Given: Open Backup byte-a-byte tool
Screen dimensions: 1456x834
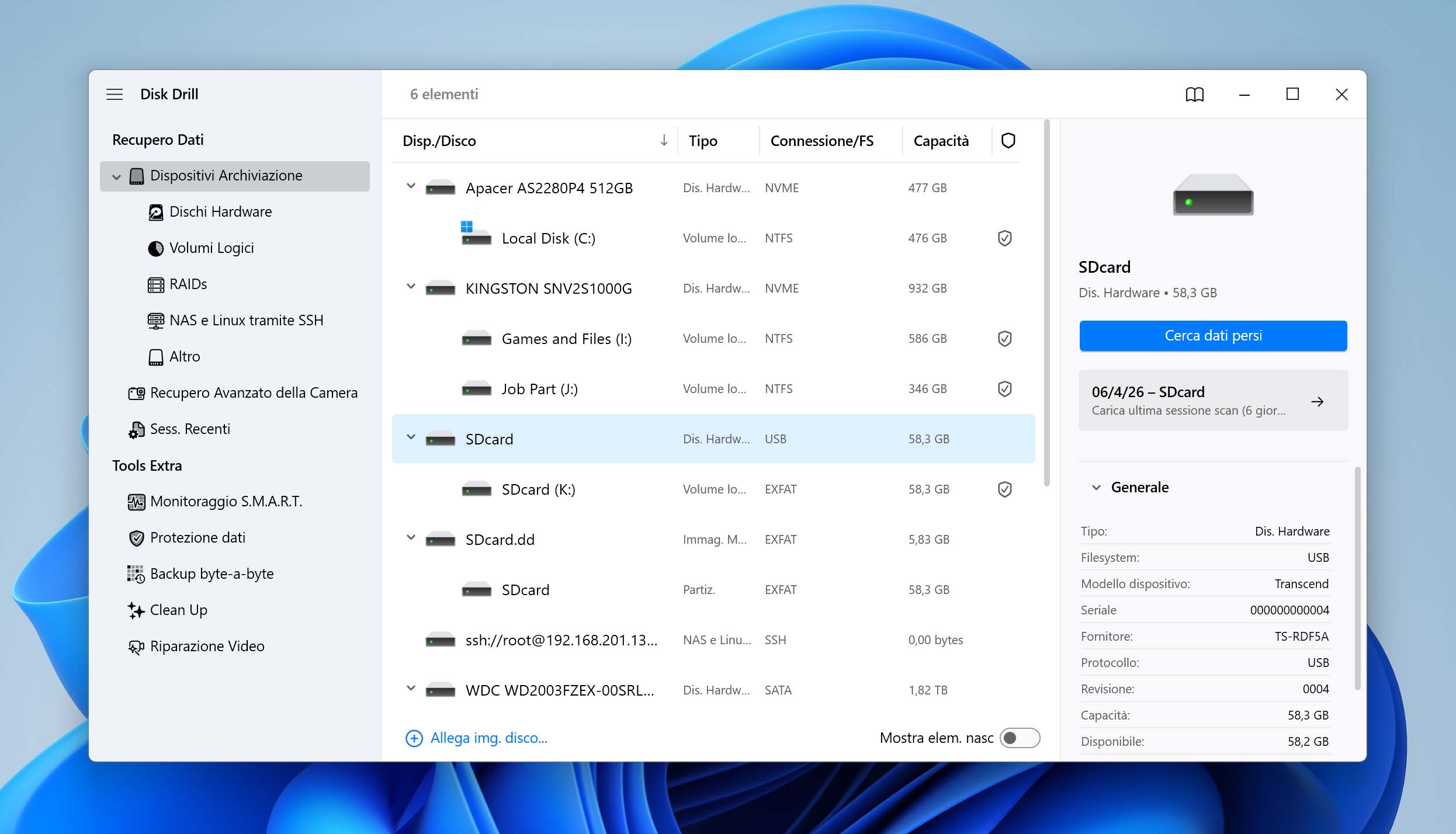Looking at the screenshot, I should point(235,574).
